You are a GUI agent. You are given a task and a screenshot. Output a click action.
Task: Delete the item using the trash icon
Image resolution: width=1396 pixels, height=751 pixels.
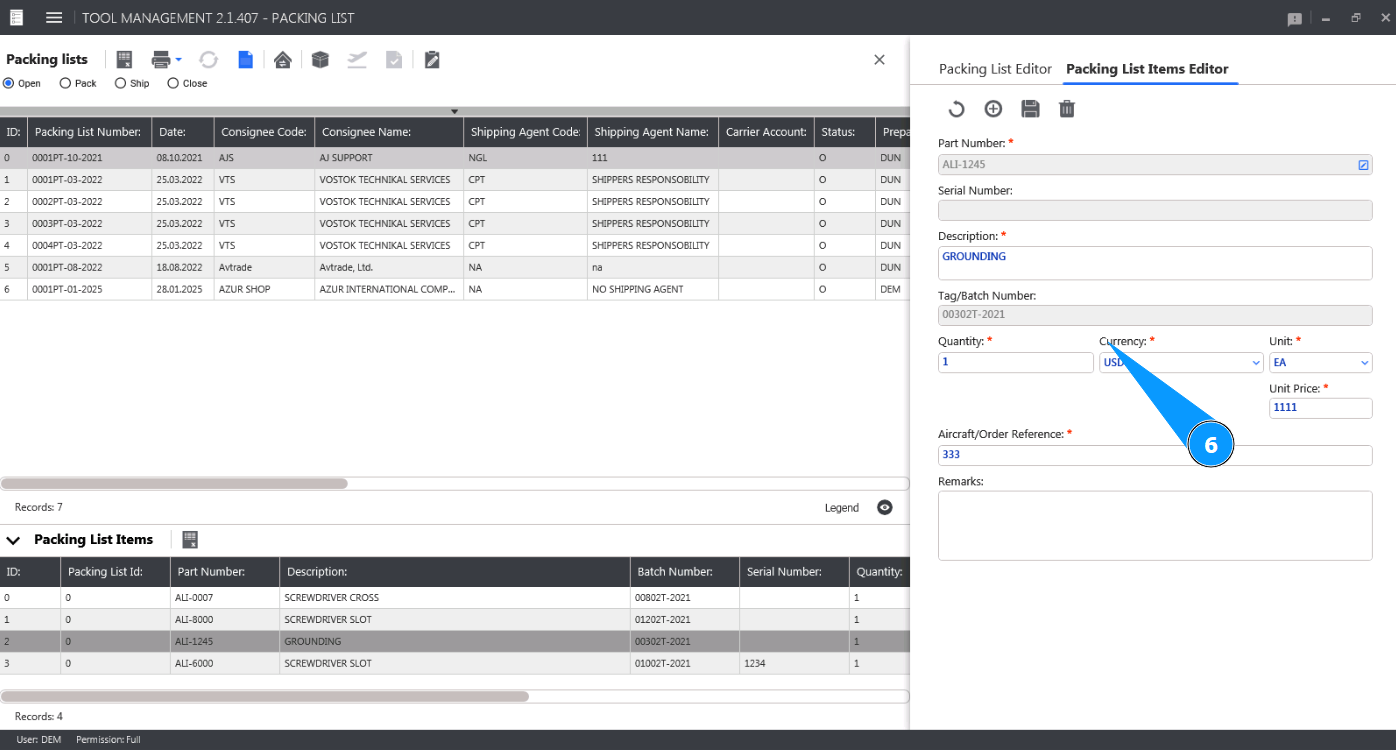pos(1067,109)
